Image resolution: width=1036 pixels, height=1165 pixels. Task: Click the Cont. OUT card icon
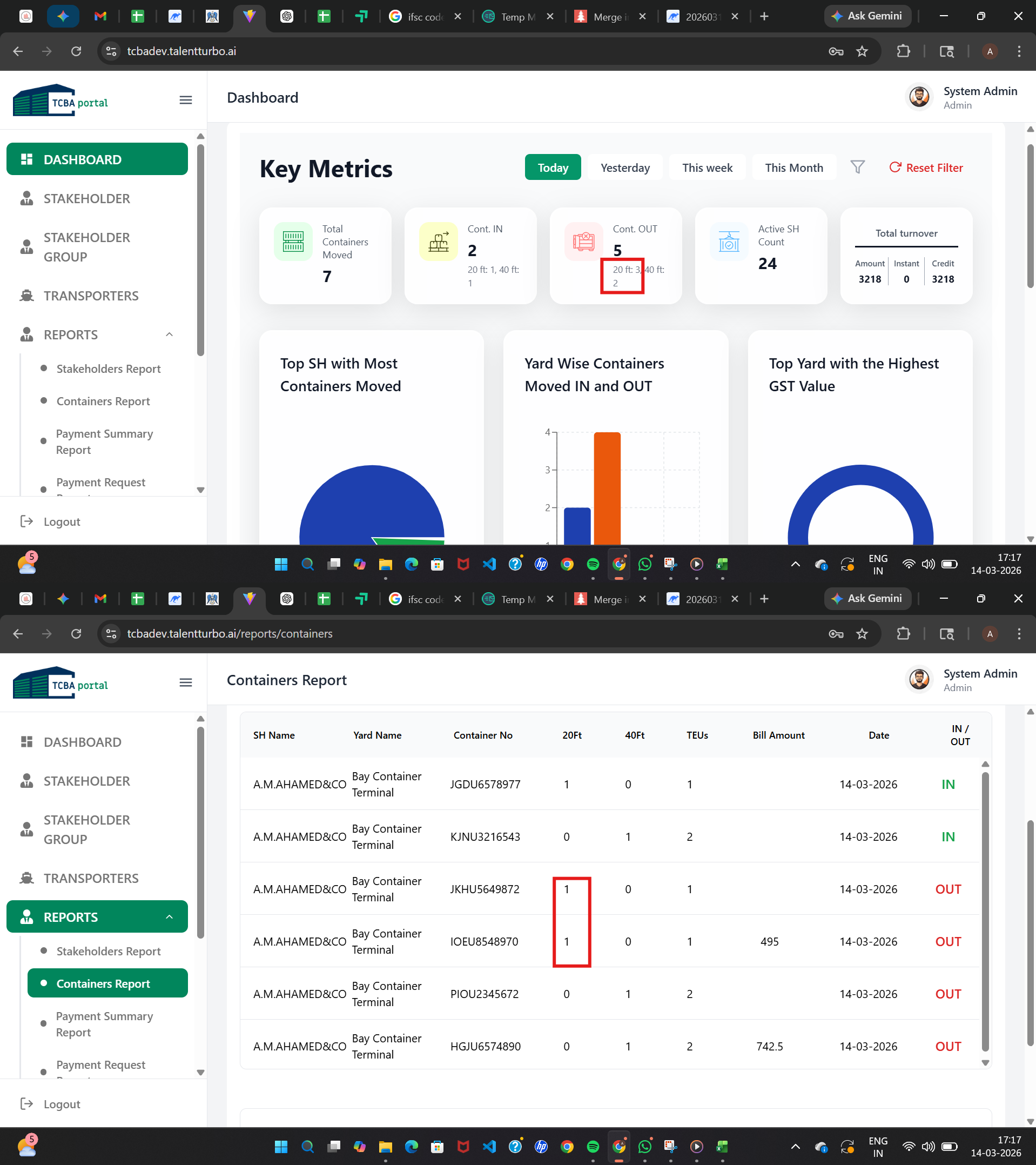click(583, 241)
